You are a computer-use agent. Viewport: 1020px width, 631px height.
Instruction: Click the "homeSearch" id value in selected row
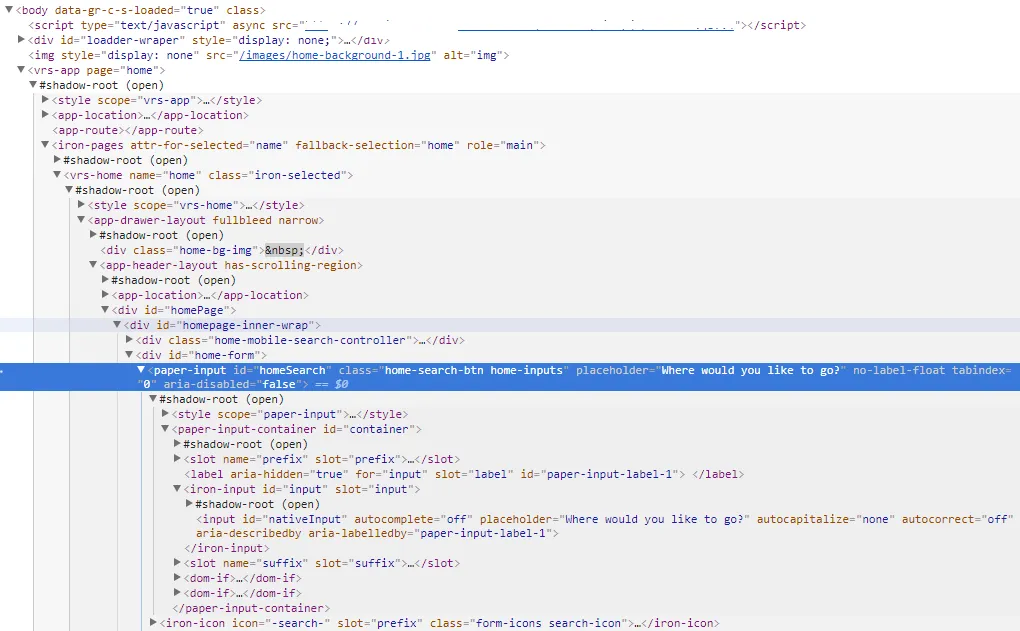[292, 370]
